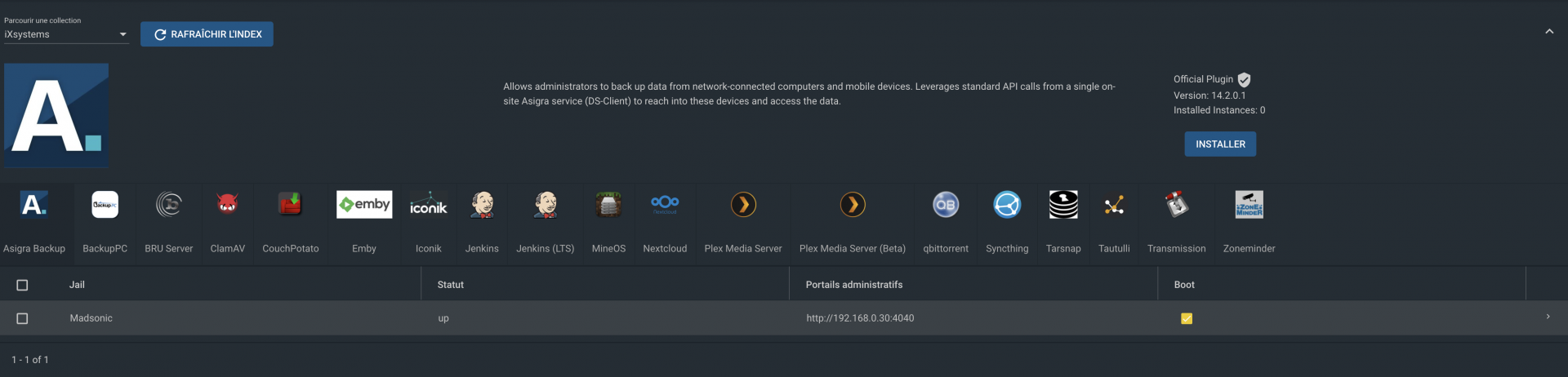Viewport: 1568px width, 377px height.
Task: Collapse the plugin browser panel
Action: pyautogui.click(x=1549, y=32)
